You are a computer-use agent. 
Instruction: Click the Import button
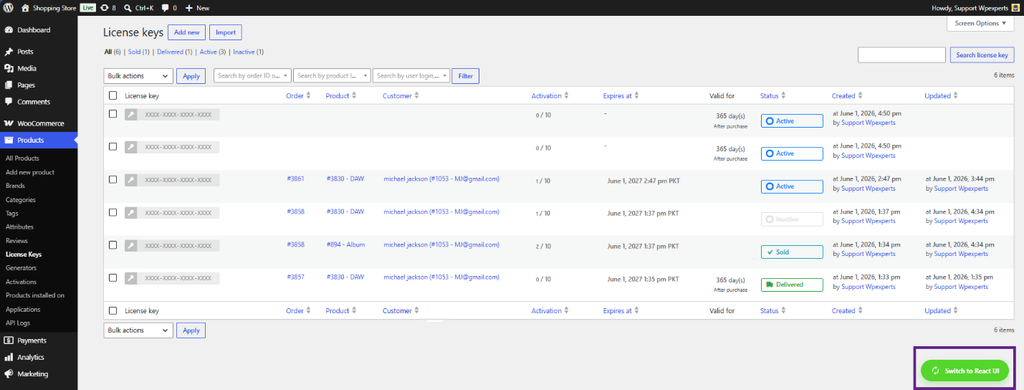coord(226,32)
